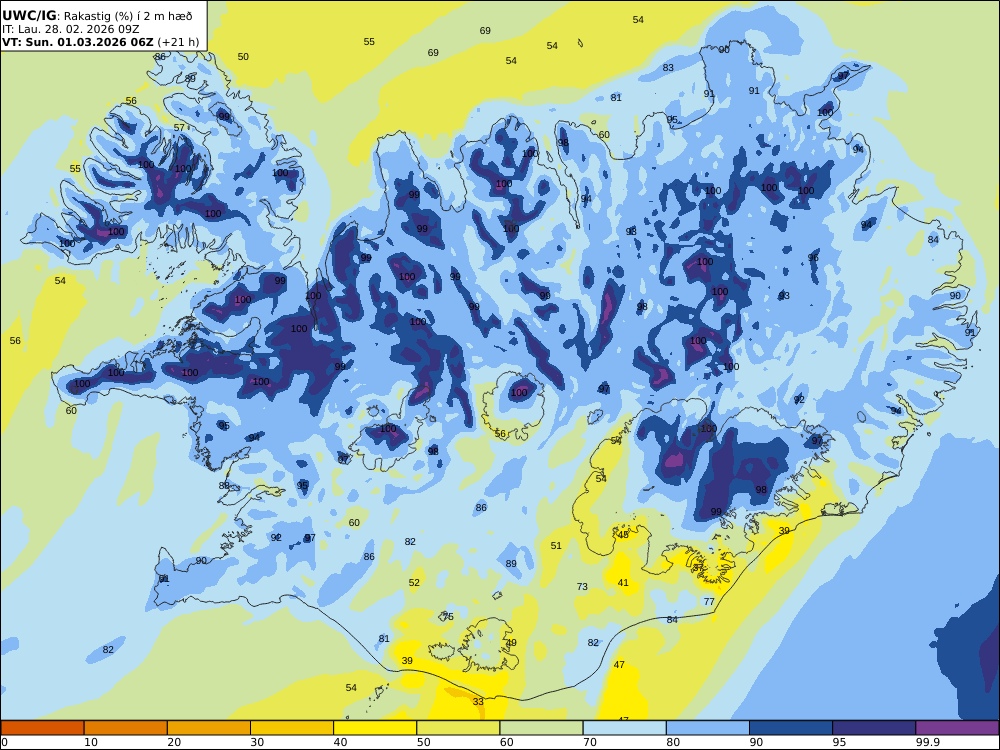Viewport: 1000px width, 750px height.
Task: Click the '(+21 h)' forecast offset text
Action: pos(178,42)
